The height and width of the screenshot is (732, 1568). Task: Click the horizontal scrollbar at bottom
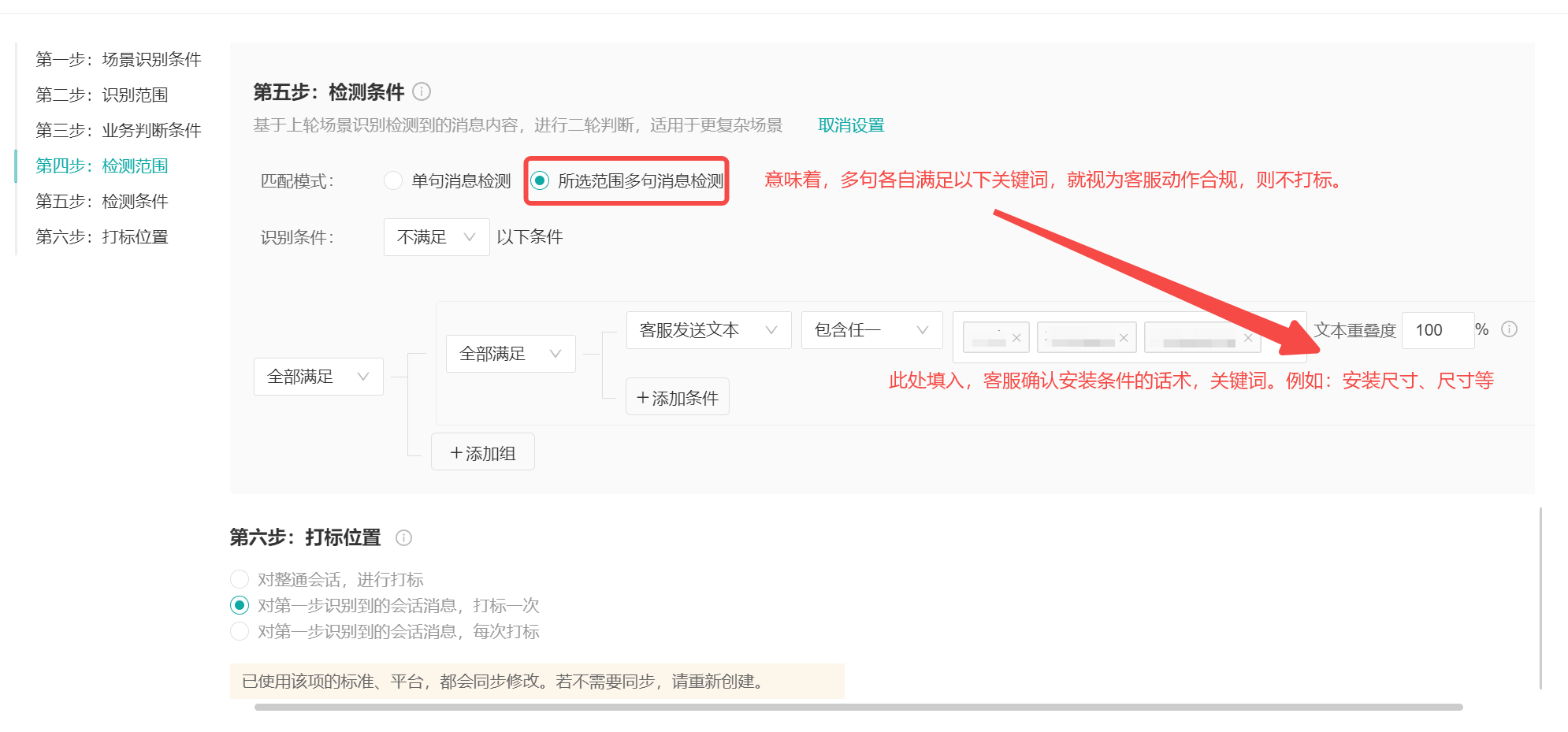pyautogui.click(x=858, y=708)
